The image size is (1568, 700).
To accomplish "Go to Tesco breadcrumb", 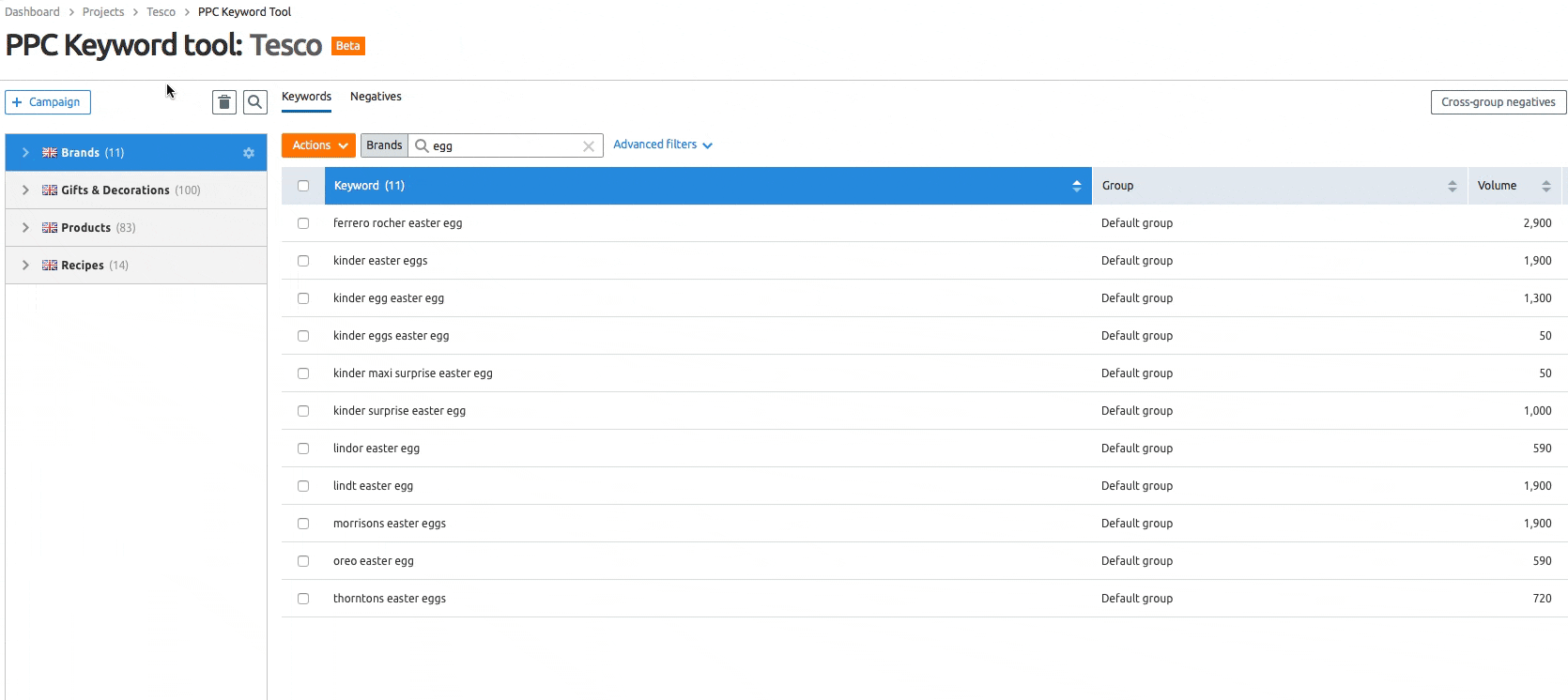I will click(161, 12).
